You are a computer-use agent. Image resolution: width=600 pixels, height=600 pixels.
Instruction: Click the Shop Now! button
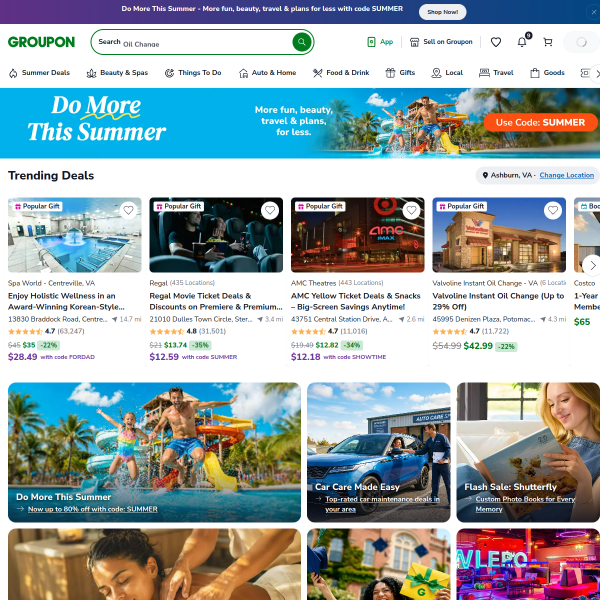tap(442, 12)
